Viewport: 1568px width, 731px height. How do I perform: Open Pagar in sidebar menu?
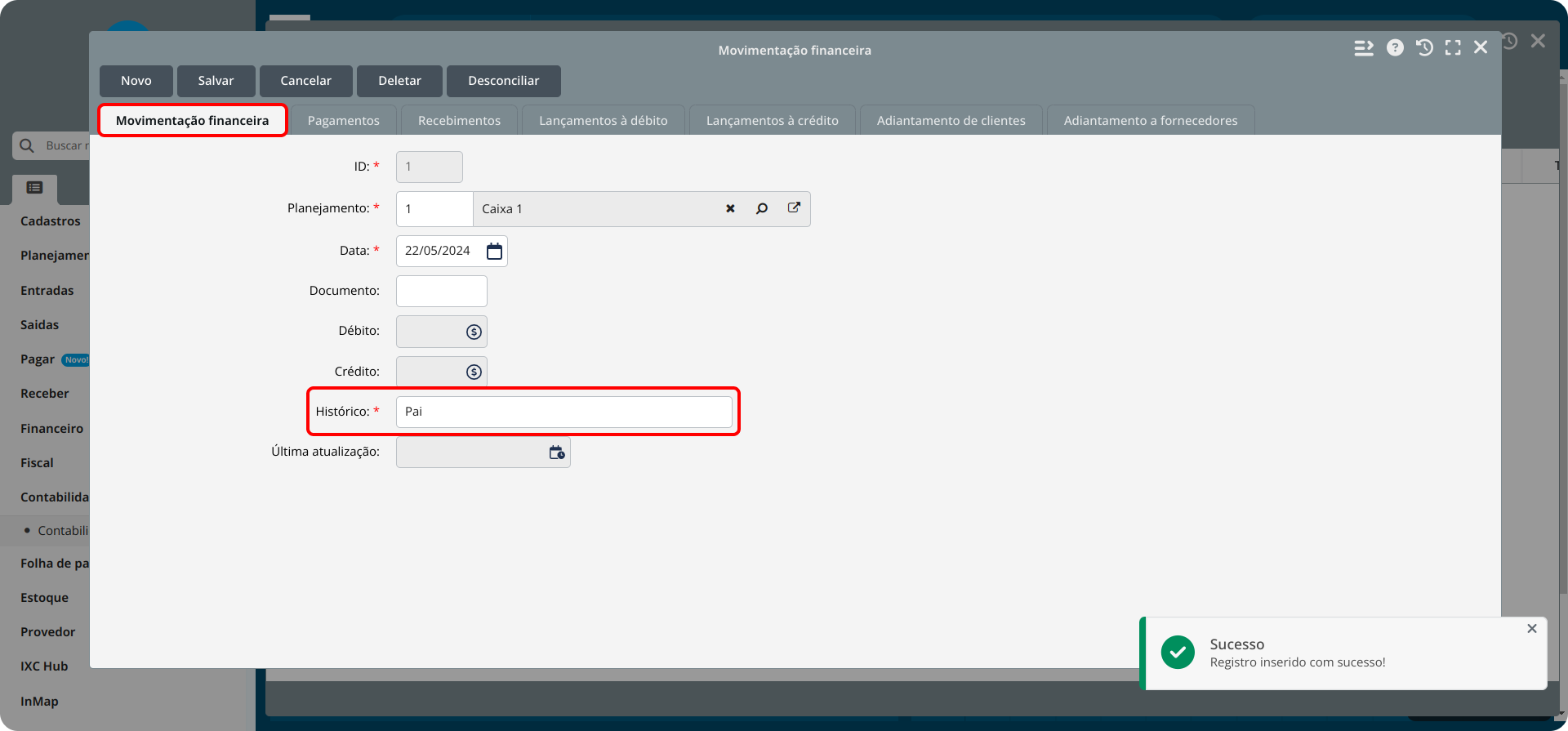(x=38, y=359)
